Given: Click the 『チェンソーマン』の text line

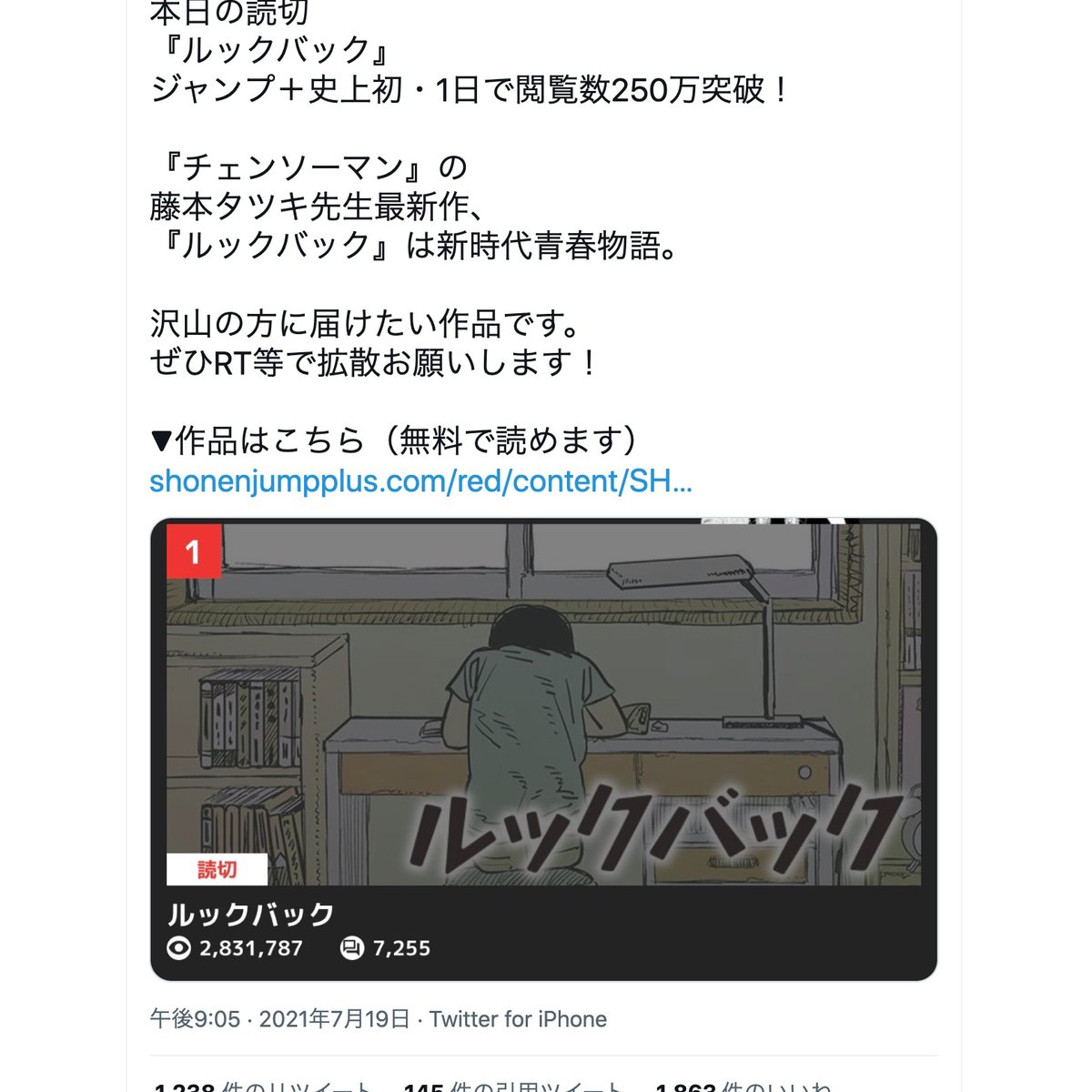Looking at the screenshot, I should [308, 168].
